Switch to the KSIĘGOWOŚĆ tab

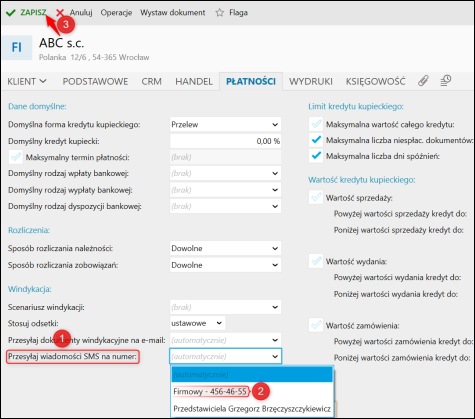pos(376,81)
